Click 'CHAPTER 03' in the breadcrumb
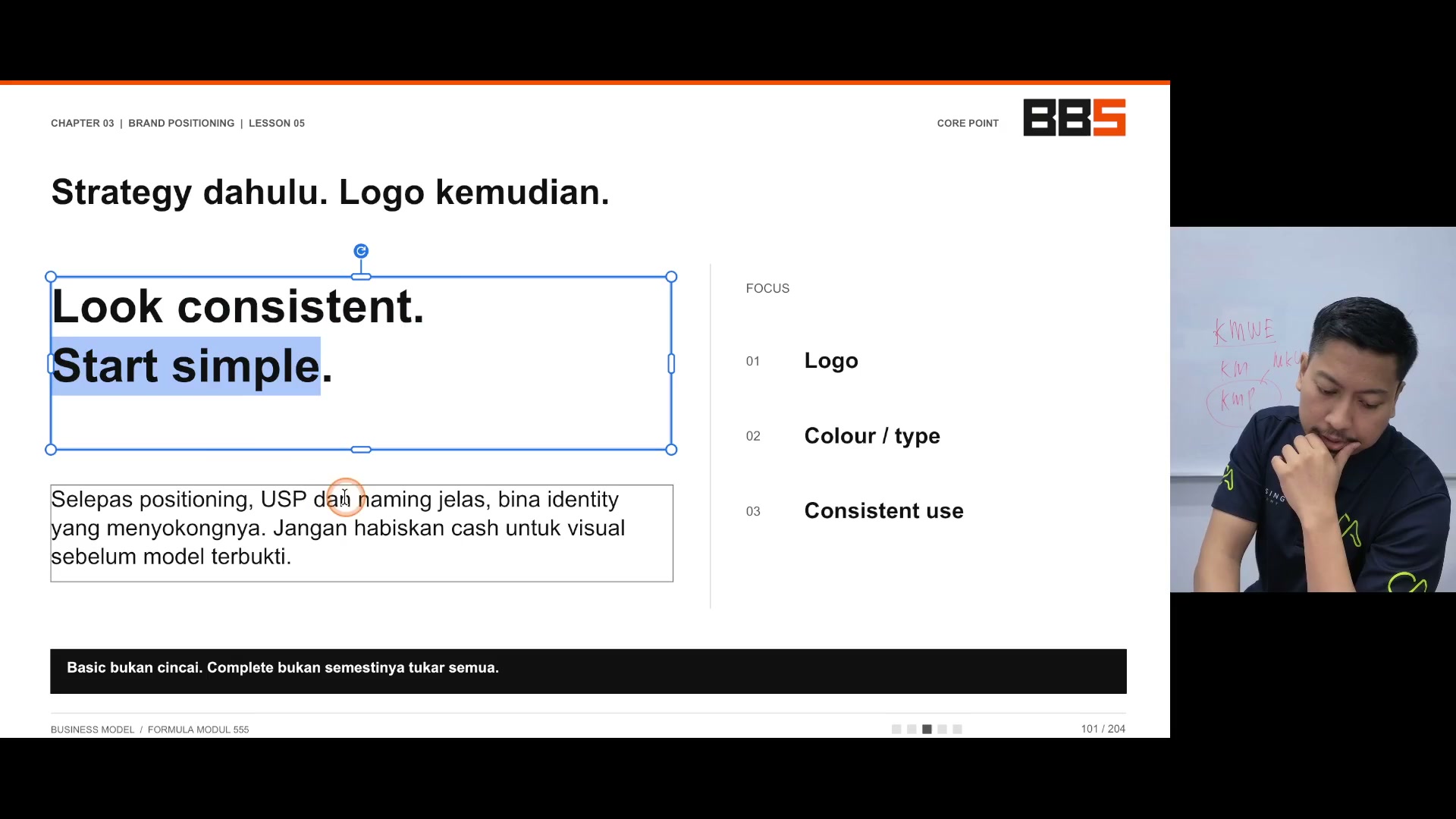Screen dimensions: 1456x819 82,123
